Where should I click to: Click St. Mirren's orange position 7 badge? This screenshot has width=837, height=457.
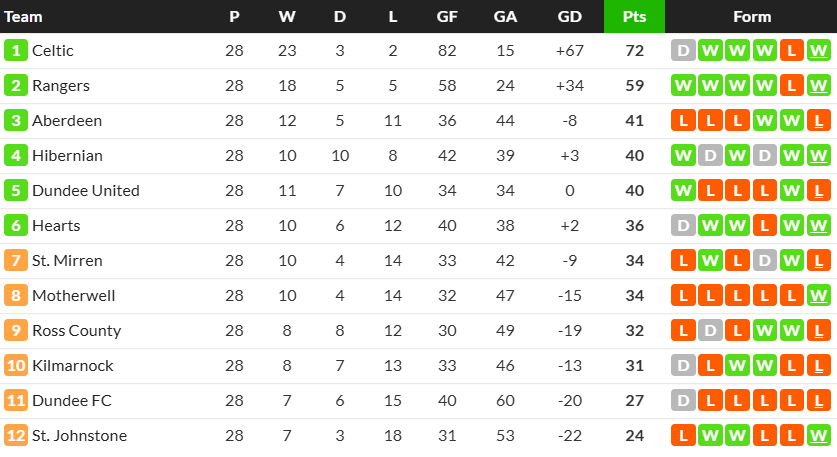pos(16,261)
